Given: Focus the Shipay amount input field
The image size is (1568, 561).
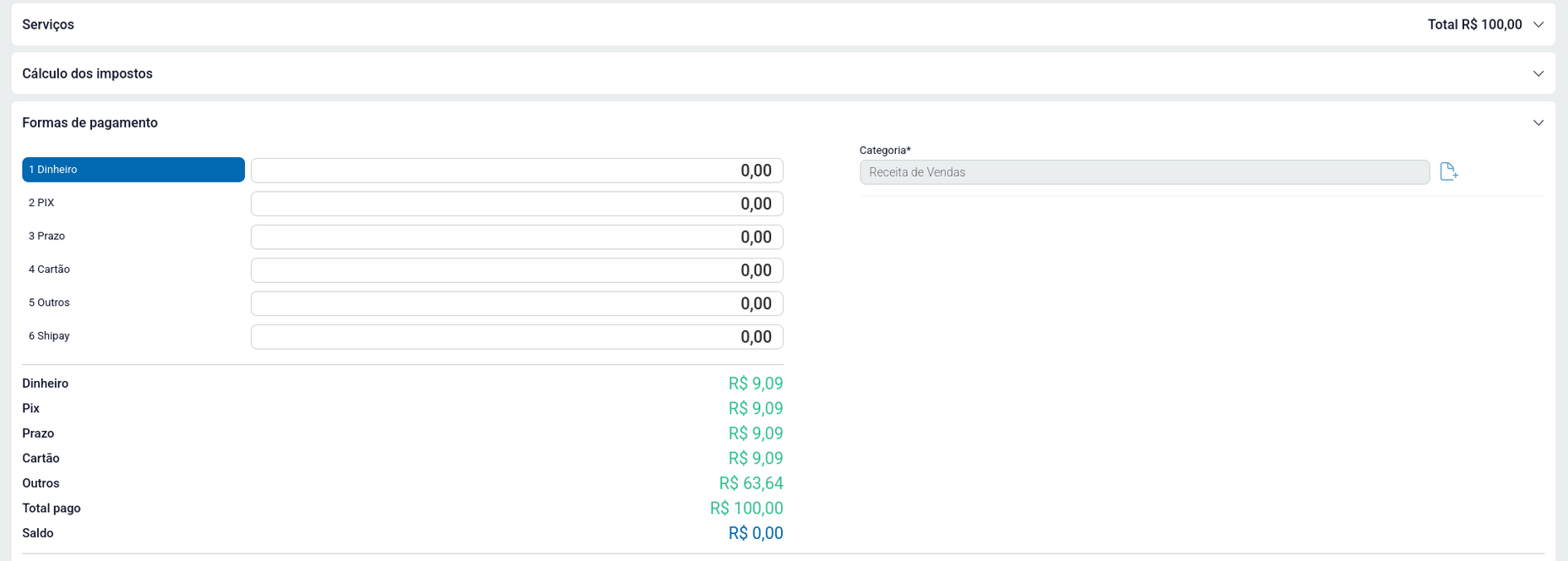Looking at the screenshot, I should [516, 337].
